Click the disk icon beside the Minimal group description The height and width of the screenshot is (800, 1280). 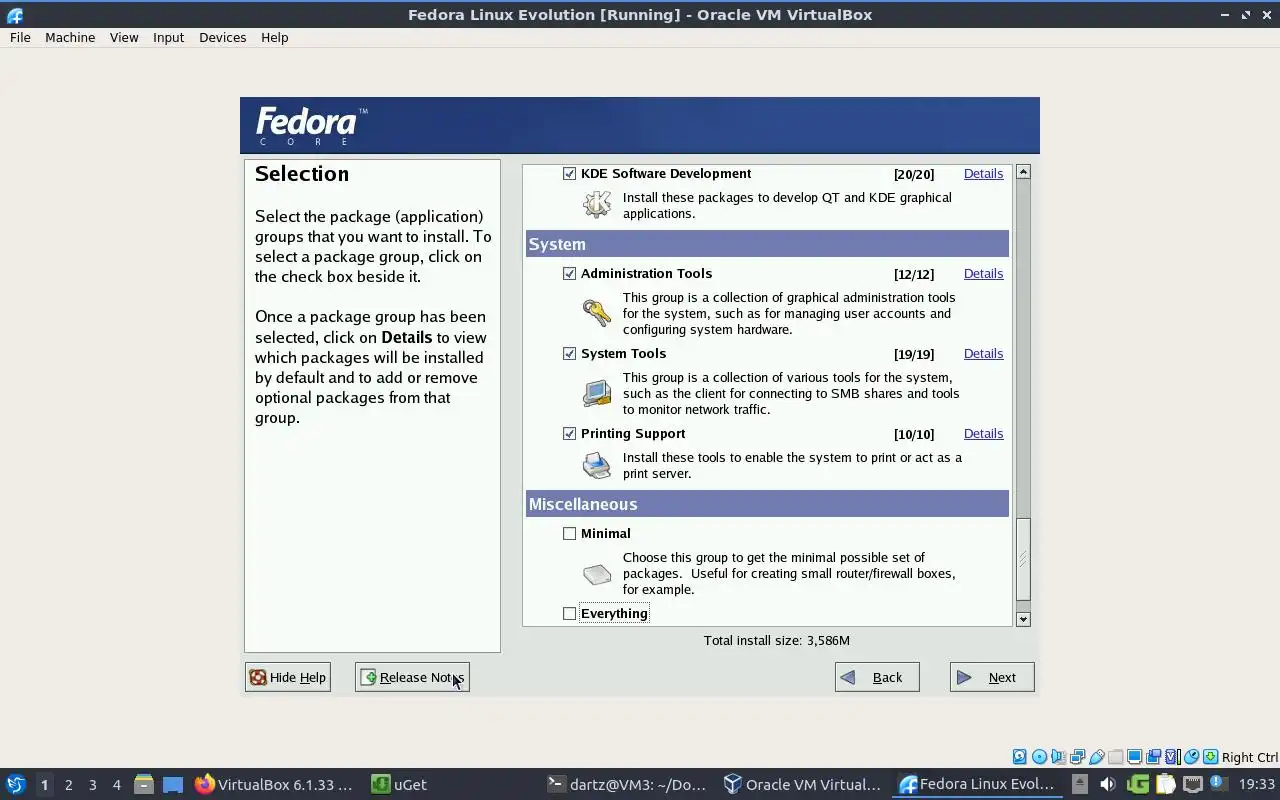[x=597, y=574]
